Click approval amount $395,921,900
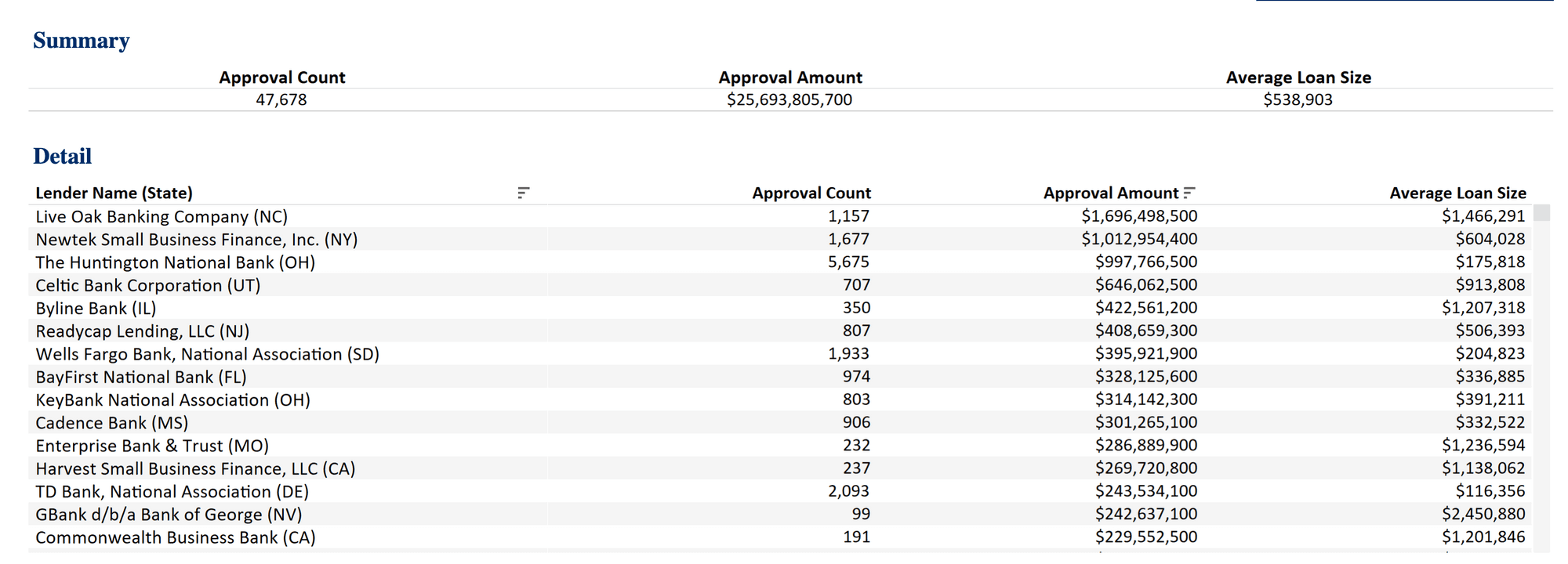This screenshot has width=1568, height=564. point(1146,353)
